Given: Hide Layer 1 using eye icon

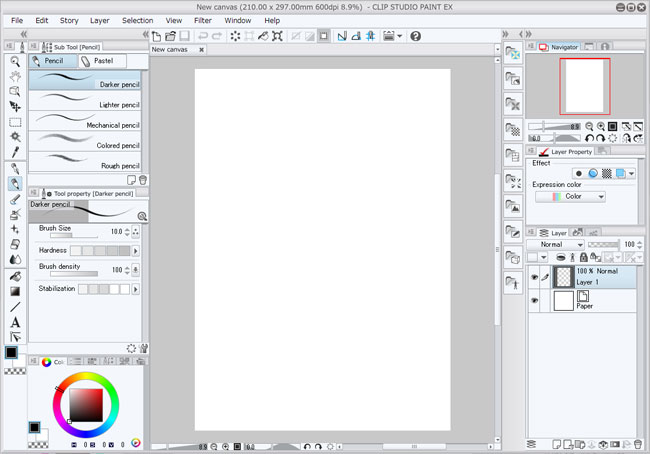Looking at the screenshot, I should [x=533, y=277].
